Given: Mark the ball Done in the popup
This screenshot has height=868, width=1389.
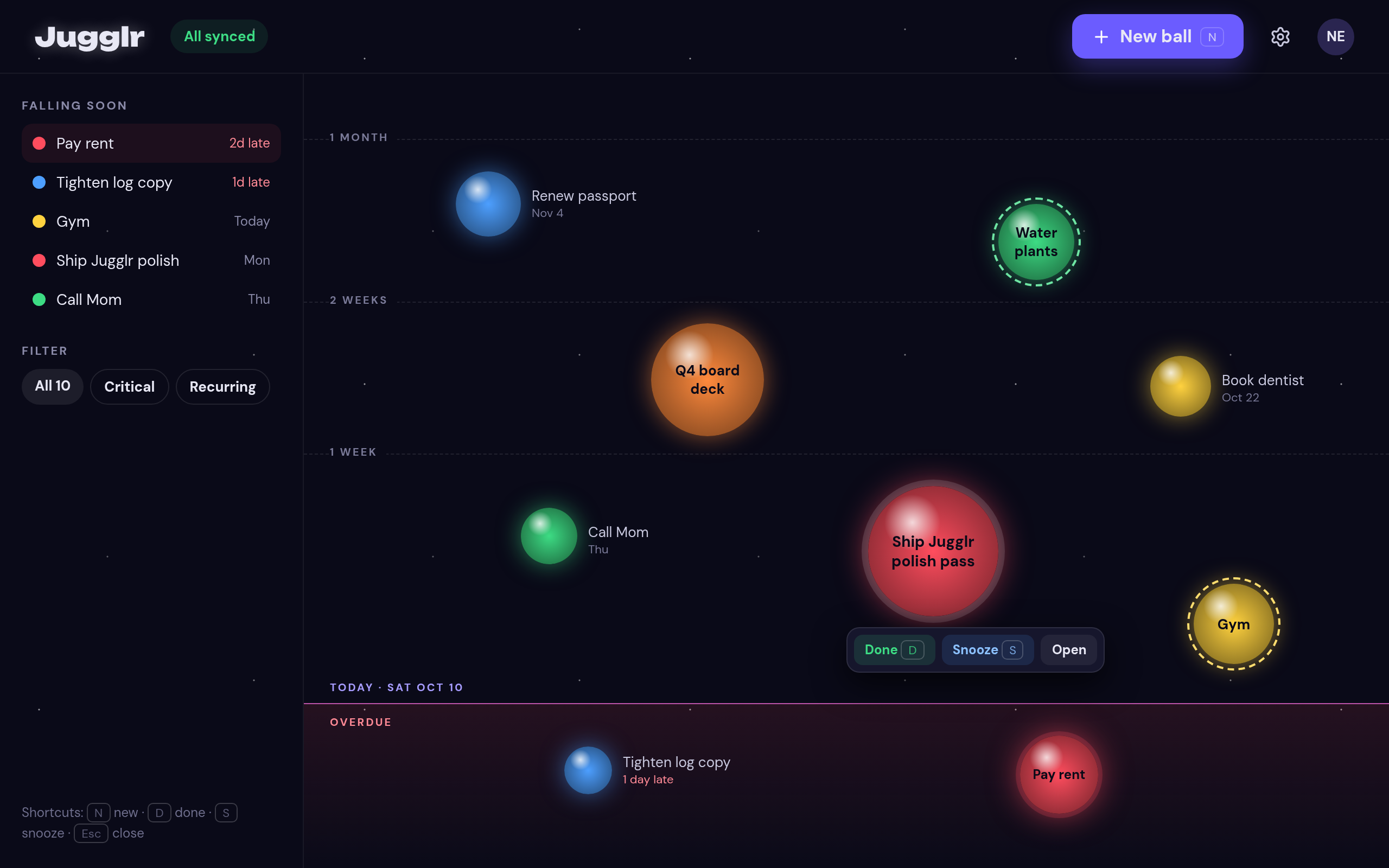Looking at the screenshot, I should coord(894,650).
